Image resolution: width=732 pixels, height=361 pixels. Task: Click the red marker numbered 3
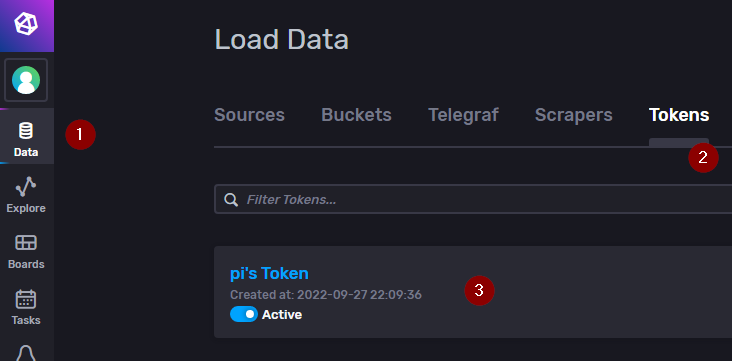[479, 290]
